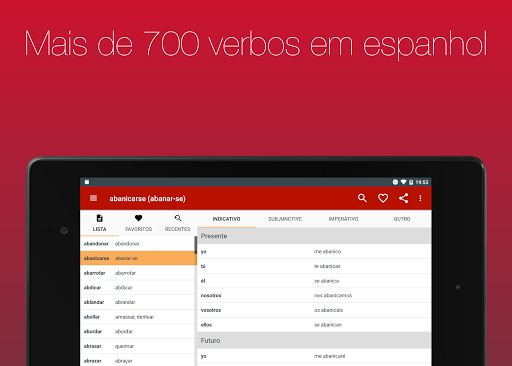
Task: Share the verb using share icon
Action: point(403,198)
